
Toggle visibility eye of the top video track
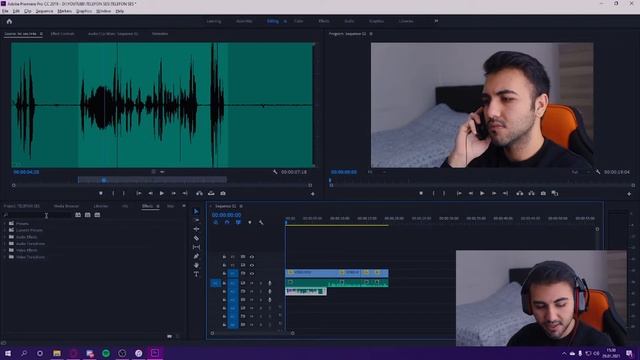(252, 257)
